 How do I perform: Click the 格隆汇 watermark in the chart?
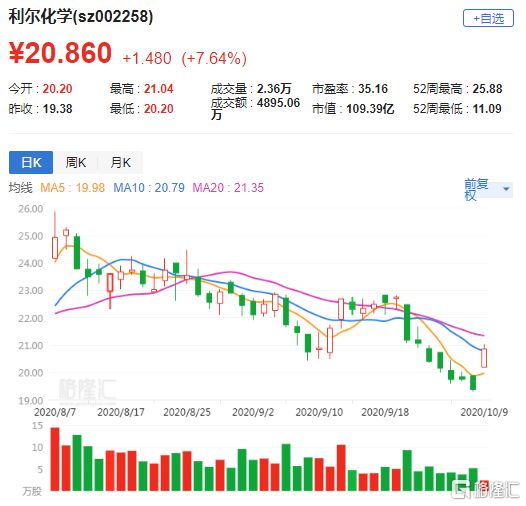[x=87, y=389]
